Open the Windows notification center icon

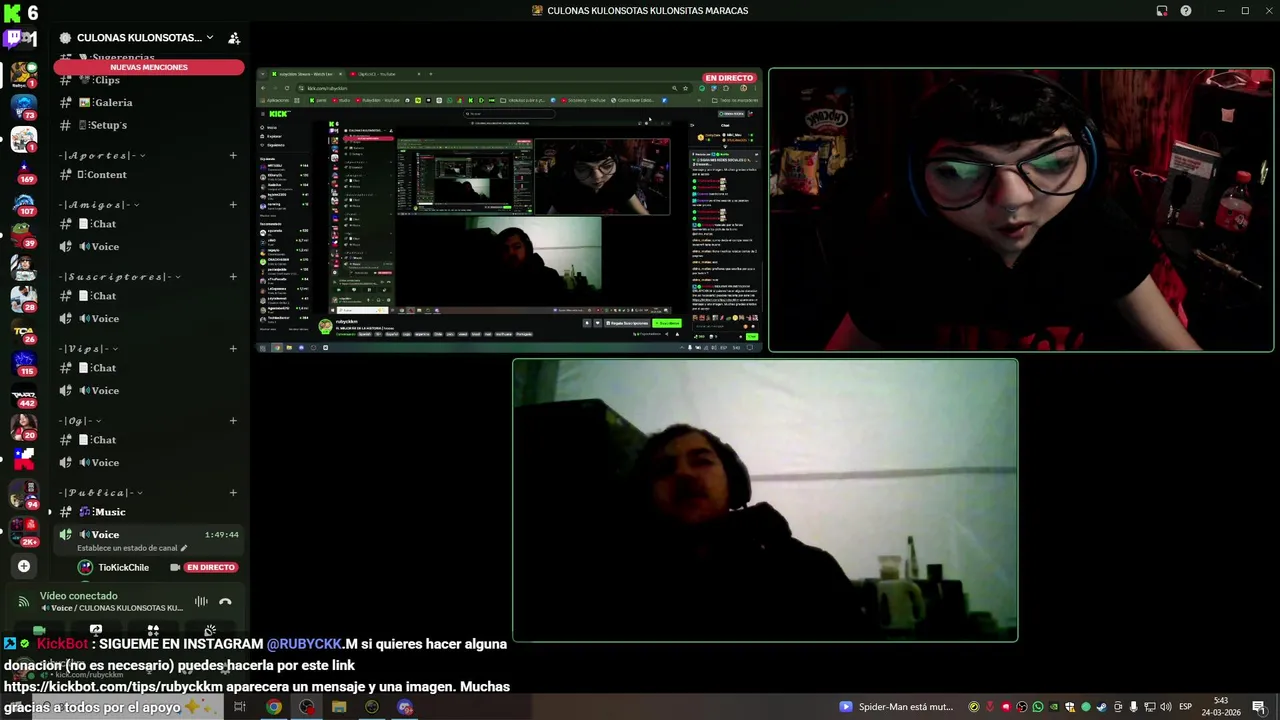[x=1258, y=707]
